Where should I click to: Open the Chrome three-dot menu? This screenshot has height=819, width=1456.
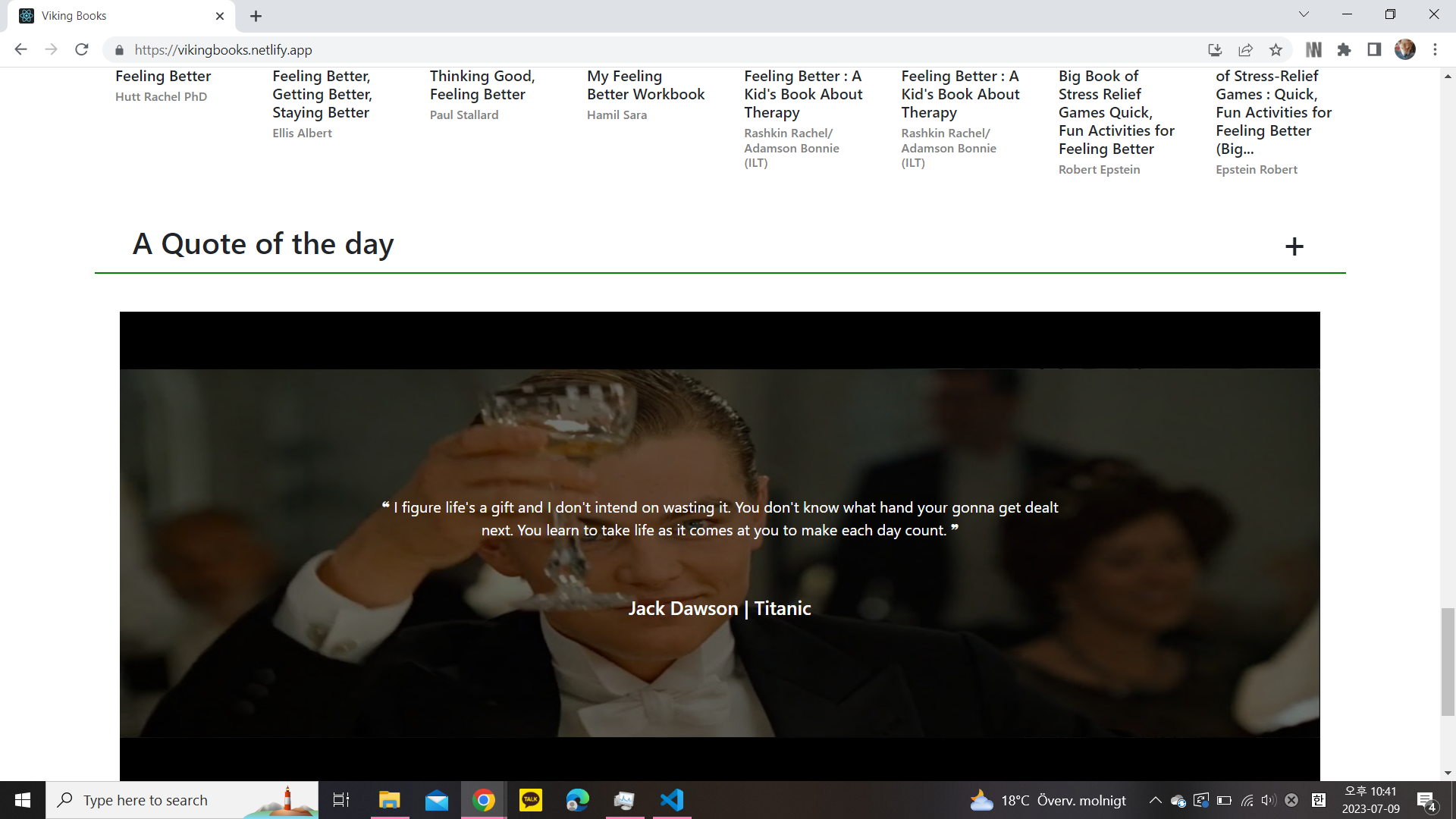point(1435,50)
